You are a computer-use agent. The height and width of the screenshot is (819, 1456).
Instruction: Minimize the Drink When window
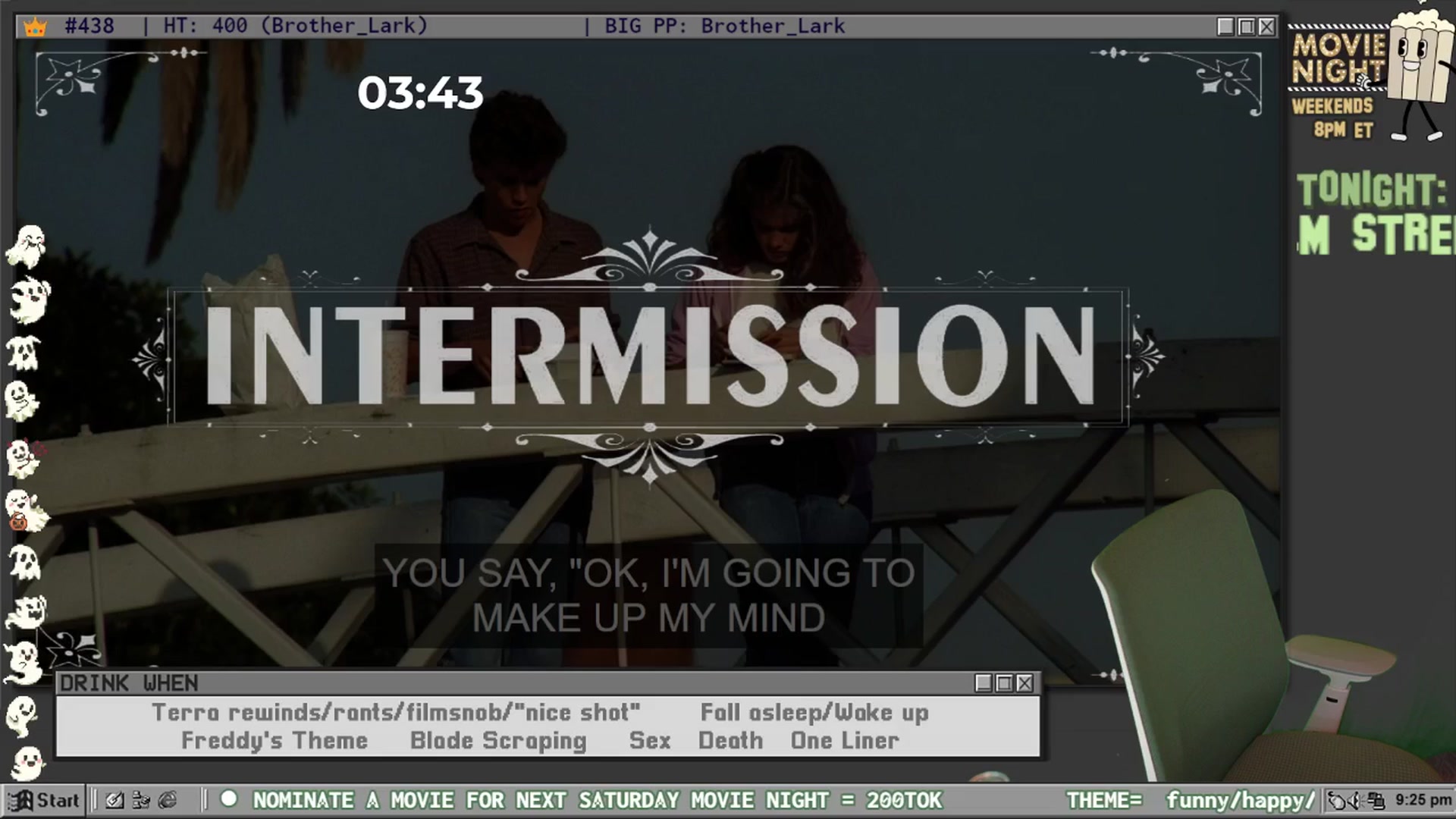984,683
